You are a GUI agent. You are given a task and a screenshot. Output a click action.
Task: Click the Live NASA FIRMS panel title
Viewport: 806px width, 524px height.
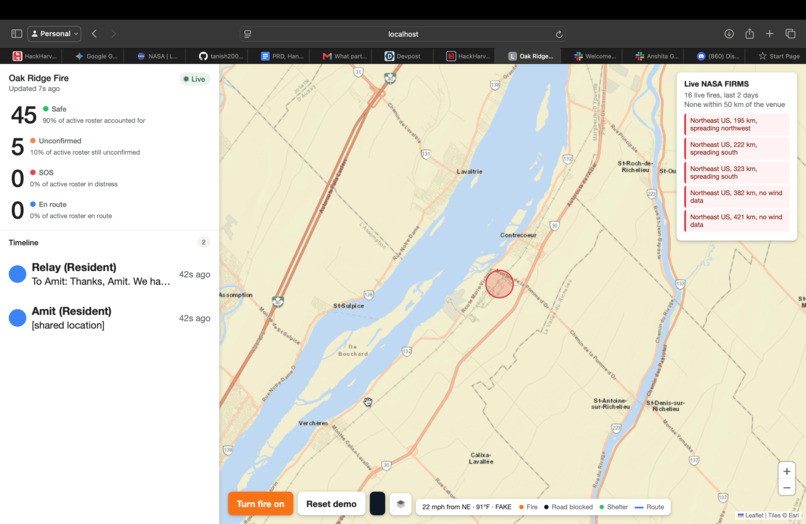point(716,84)
